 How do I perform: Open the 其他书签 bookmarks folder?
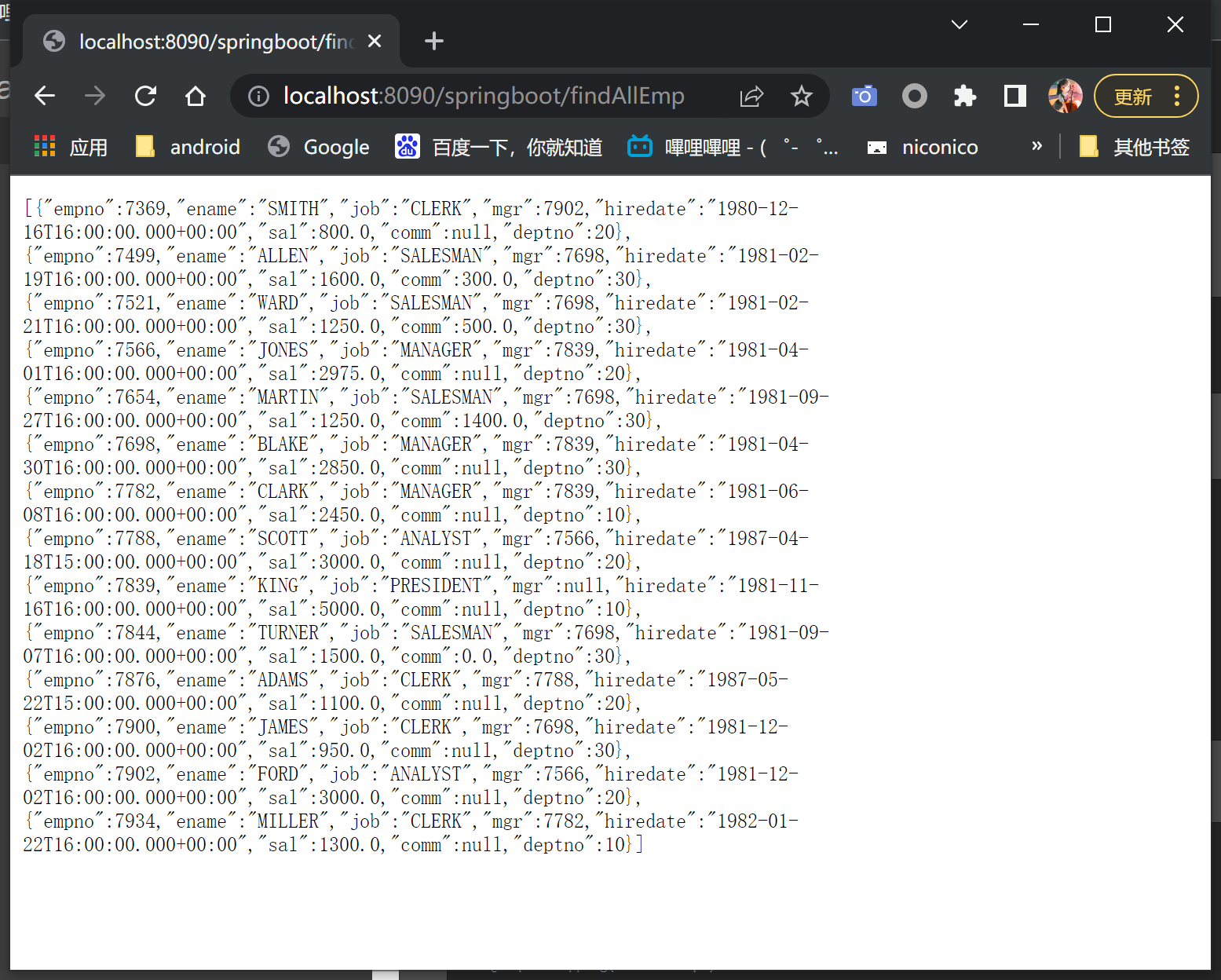(x=1134, y=147)
